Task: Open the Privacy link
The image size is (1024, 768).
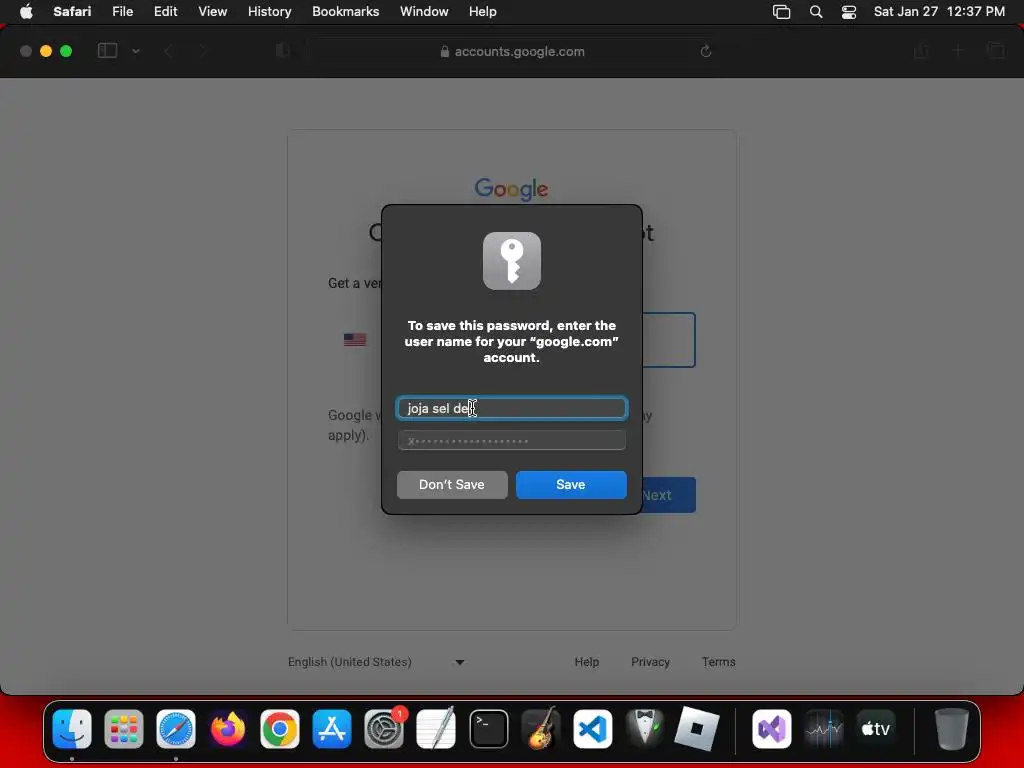Action: (x=650, y=662)
